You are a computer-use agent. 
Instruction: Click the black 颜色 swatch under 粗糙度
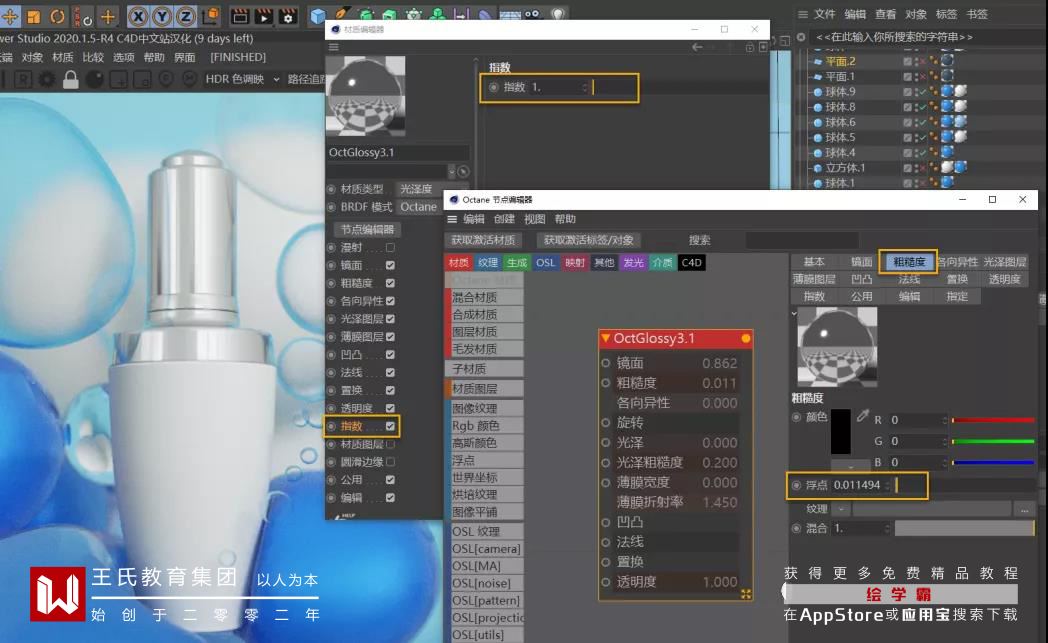pos(841,432)
